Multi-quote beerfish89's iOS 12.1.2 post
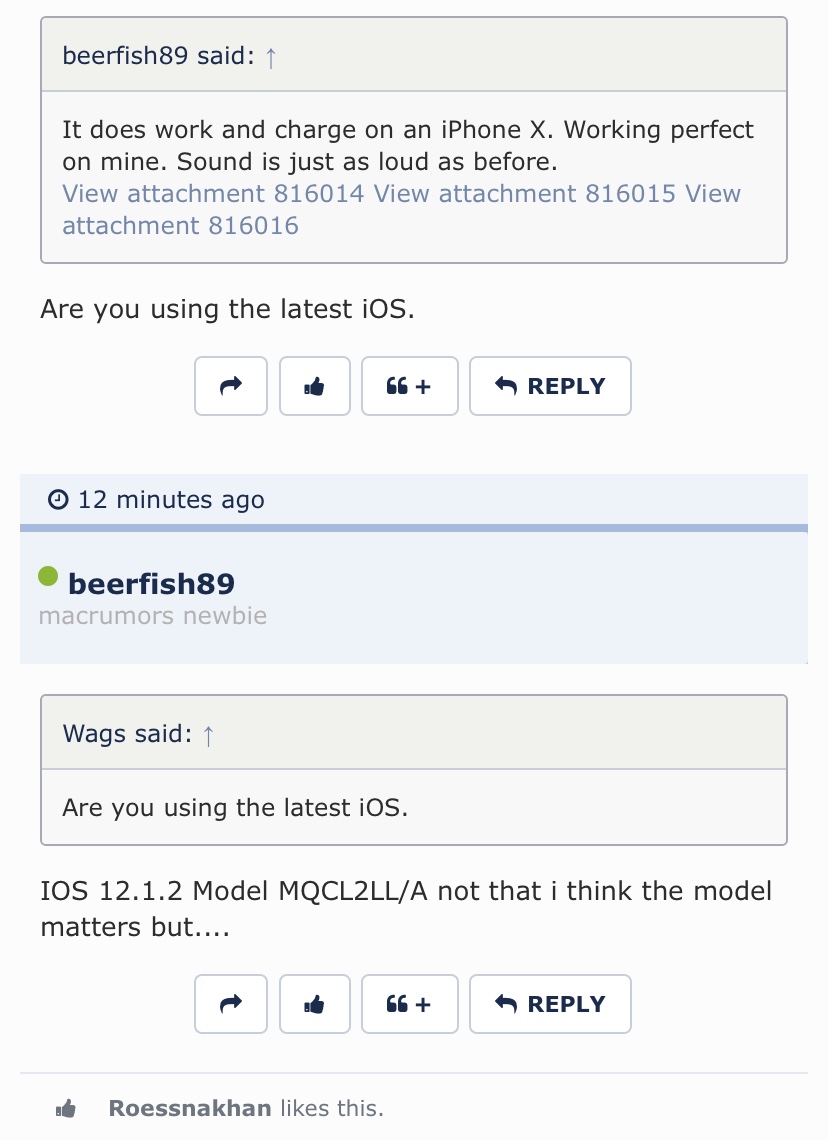 tap(409, 1004)
